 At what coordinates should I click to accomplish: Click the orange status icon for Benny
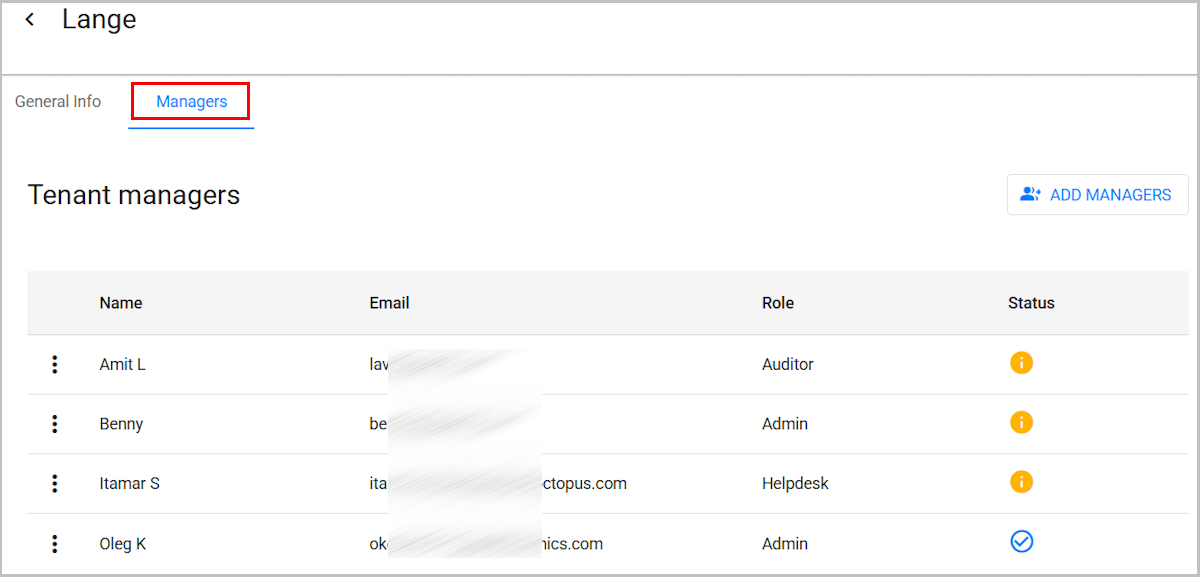(x=1021, y=422)
